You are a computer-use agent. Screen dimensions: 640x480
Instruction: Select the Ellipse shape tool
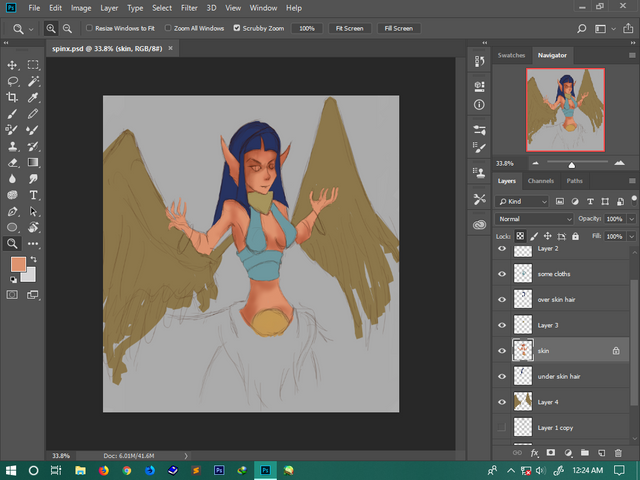click(12, 227)
